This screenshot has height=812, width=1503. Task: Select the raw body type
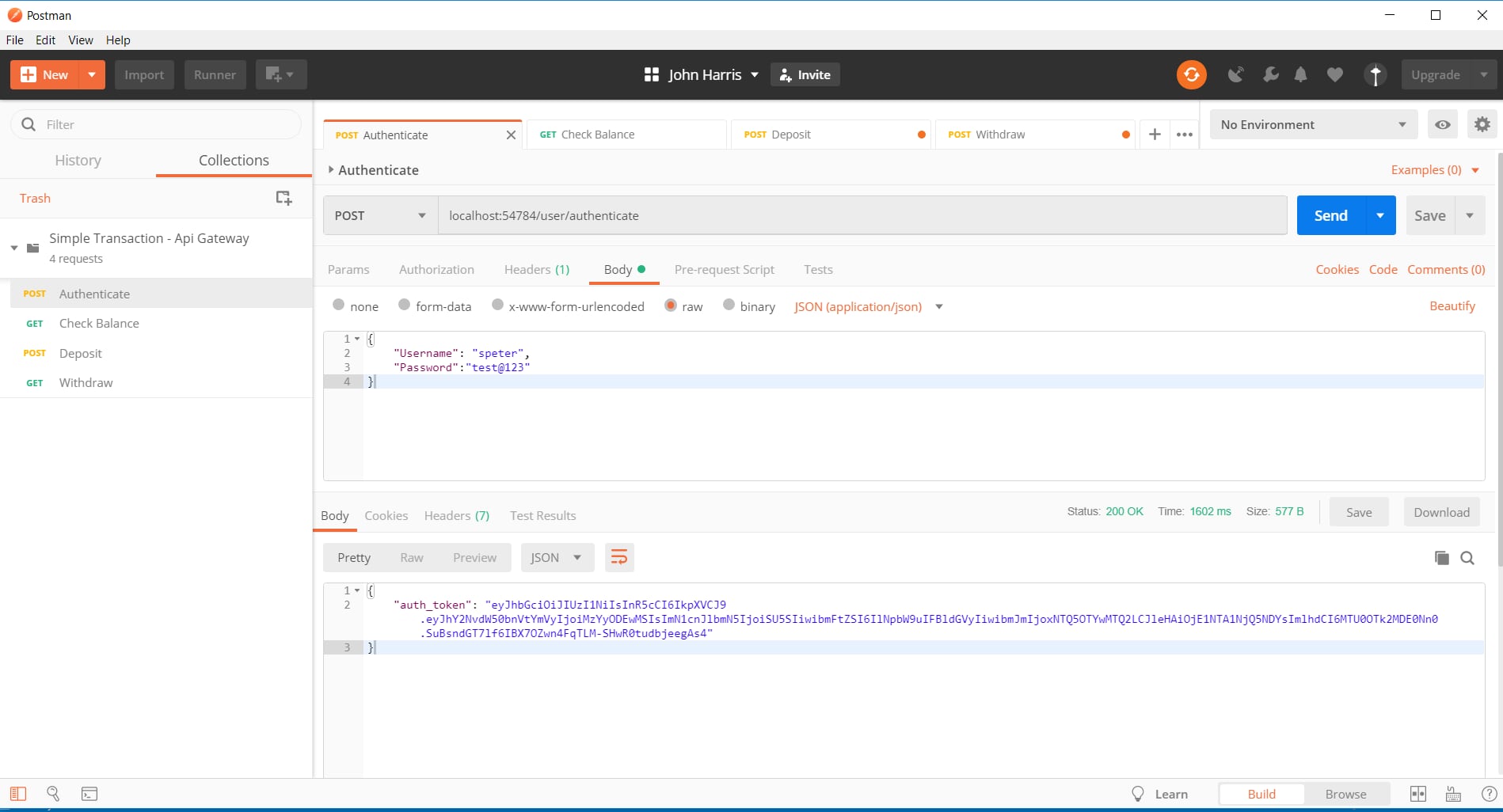coord(671,305)
